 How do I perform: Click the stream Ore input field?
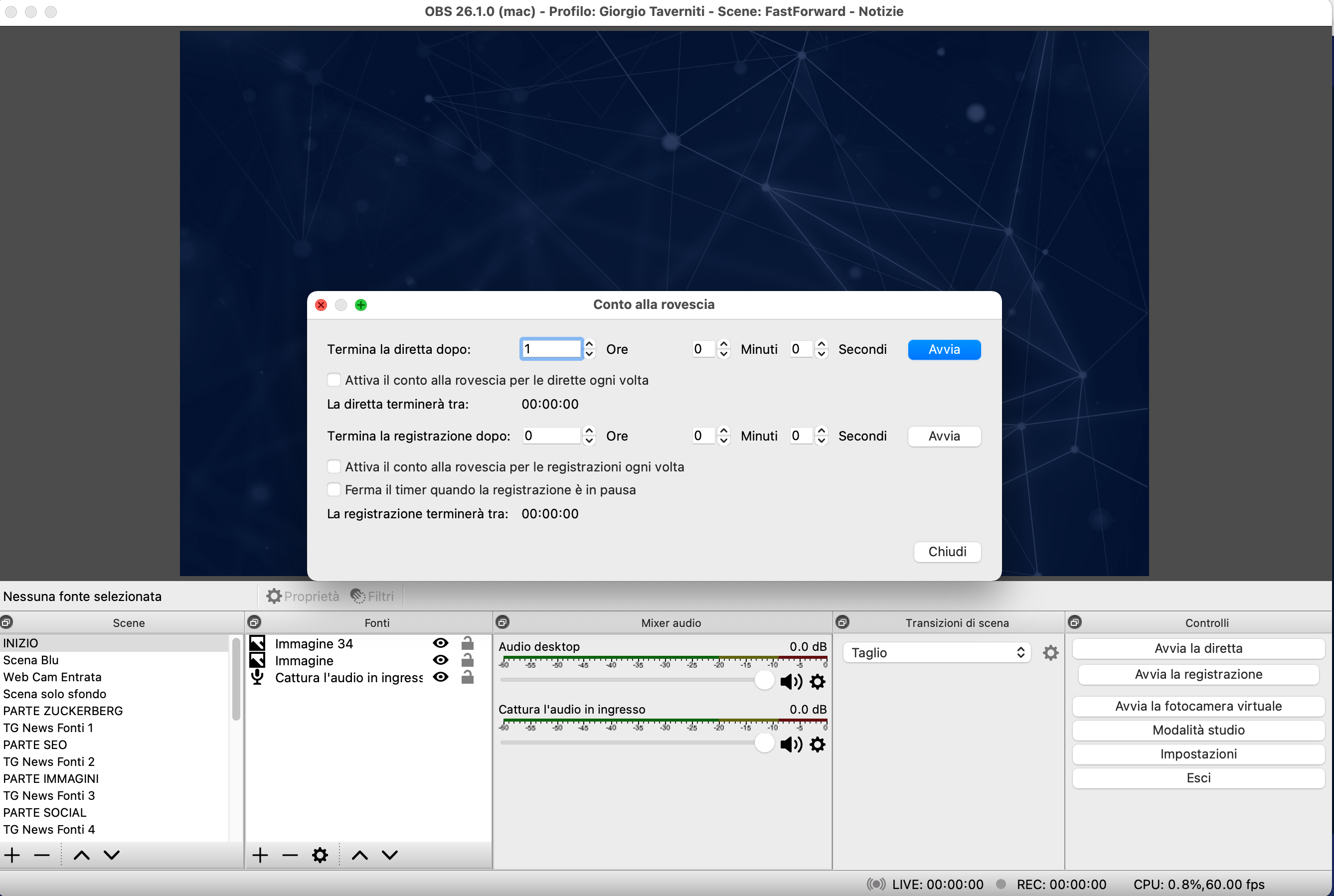(x=551, y=349)
